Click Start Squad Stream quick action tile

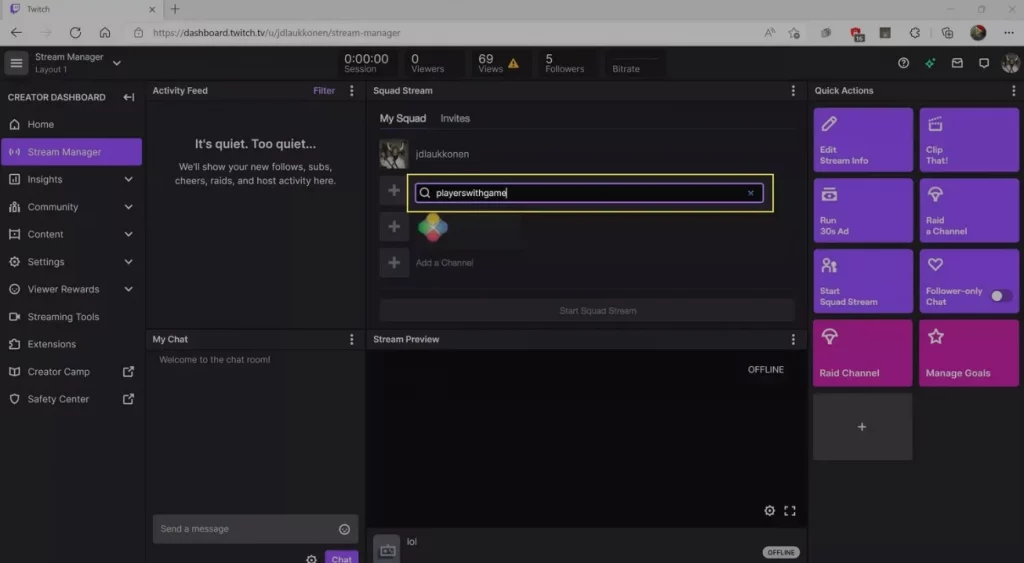(x=863, y=281)
